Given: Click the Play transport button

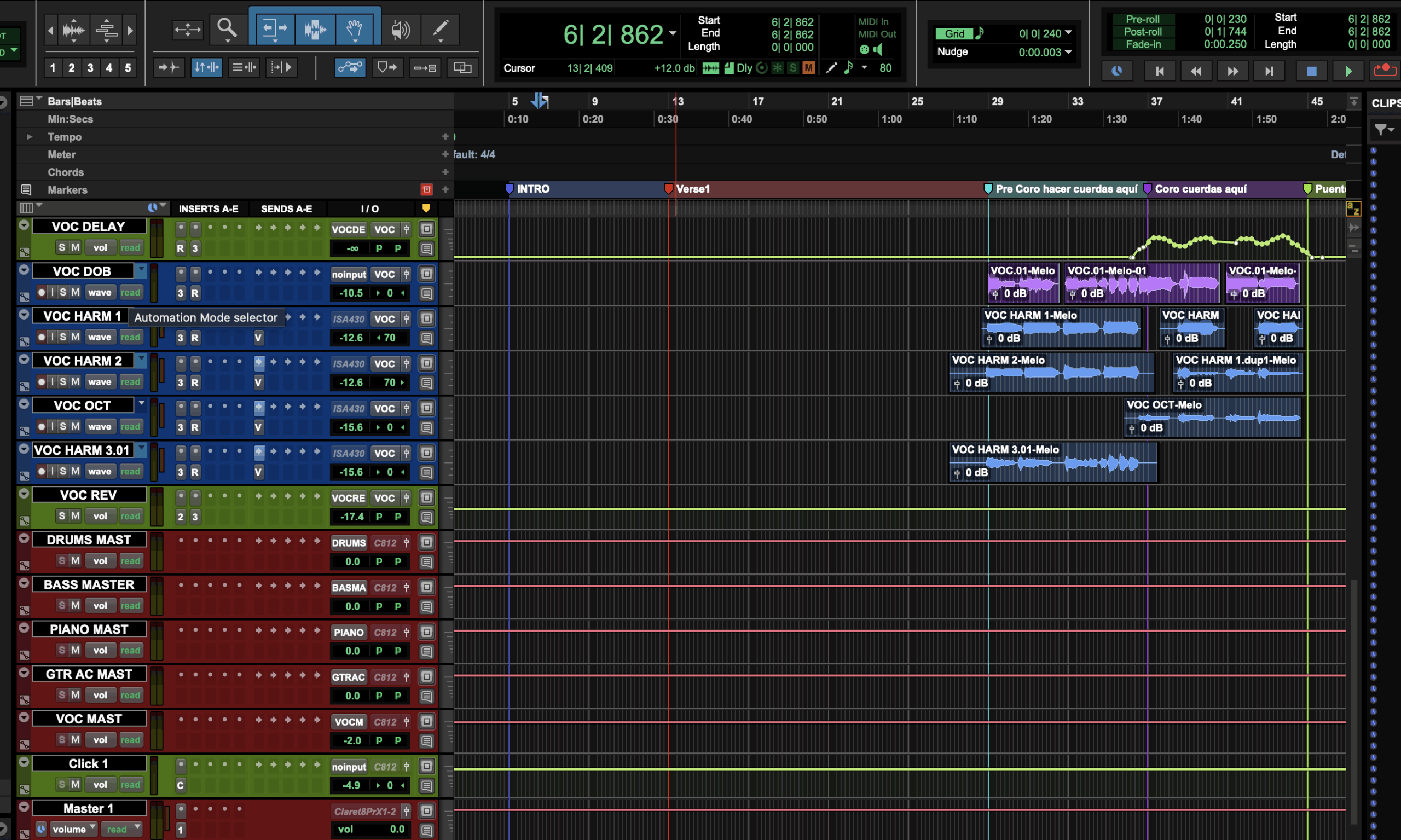Looking at the screenshot, I should coord(1348,71).
